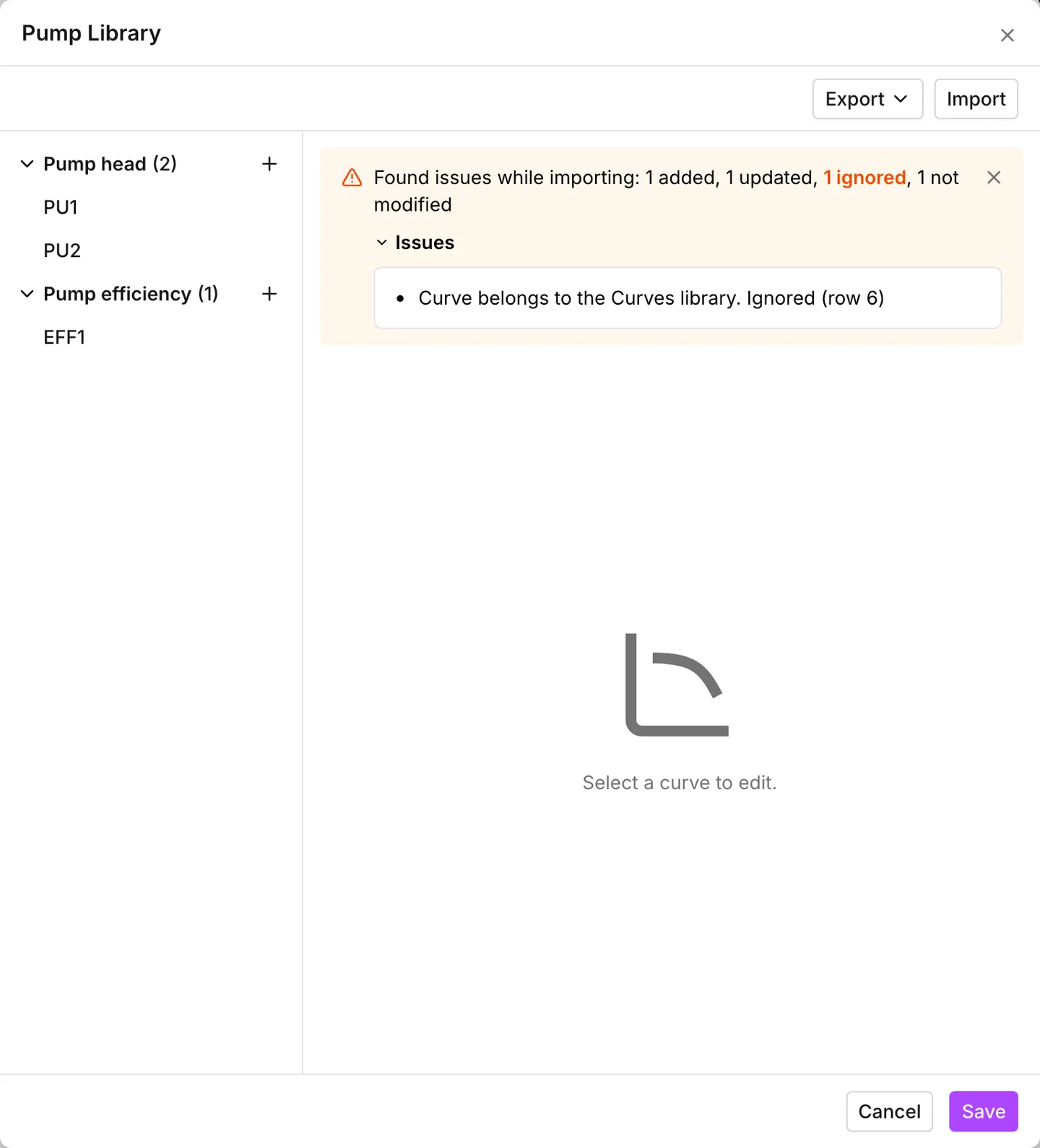
Task: Click the row 6 ignored curve issue
Action: [651, 298]
